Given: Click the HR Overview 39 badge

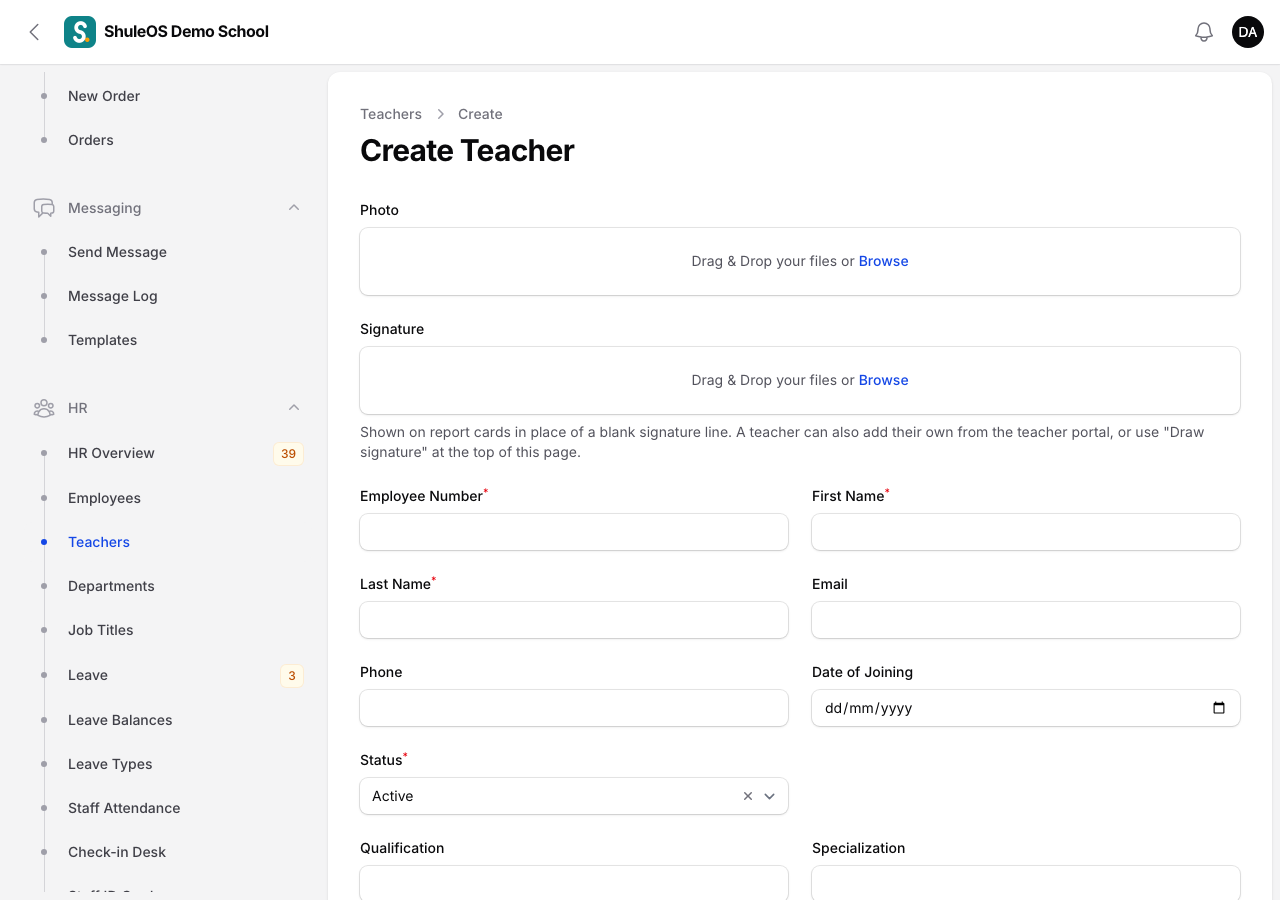Looking at the screenshot, I should (288, 454).
